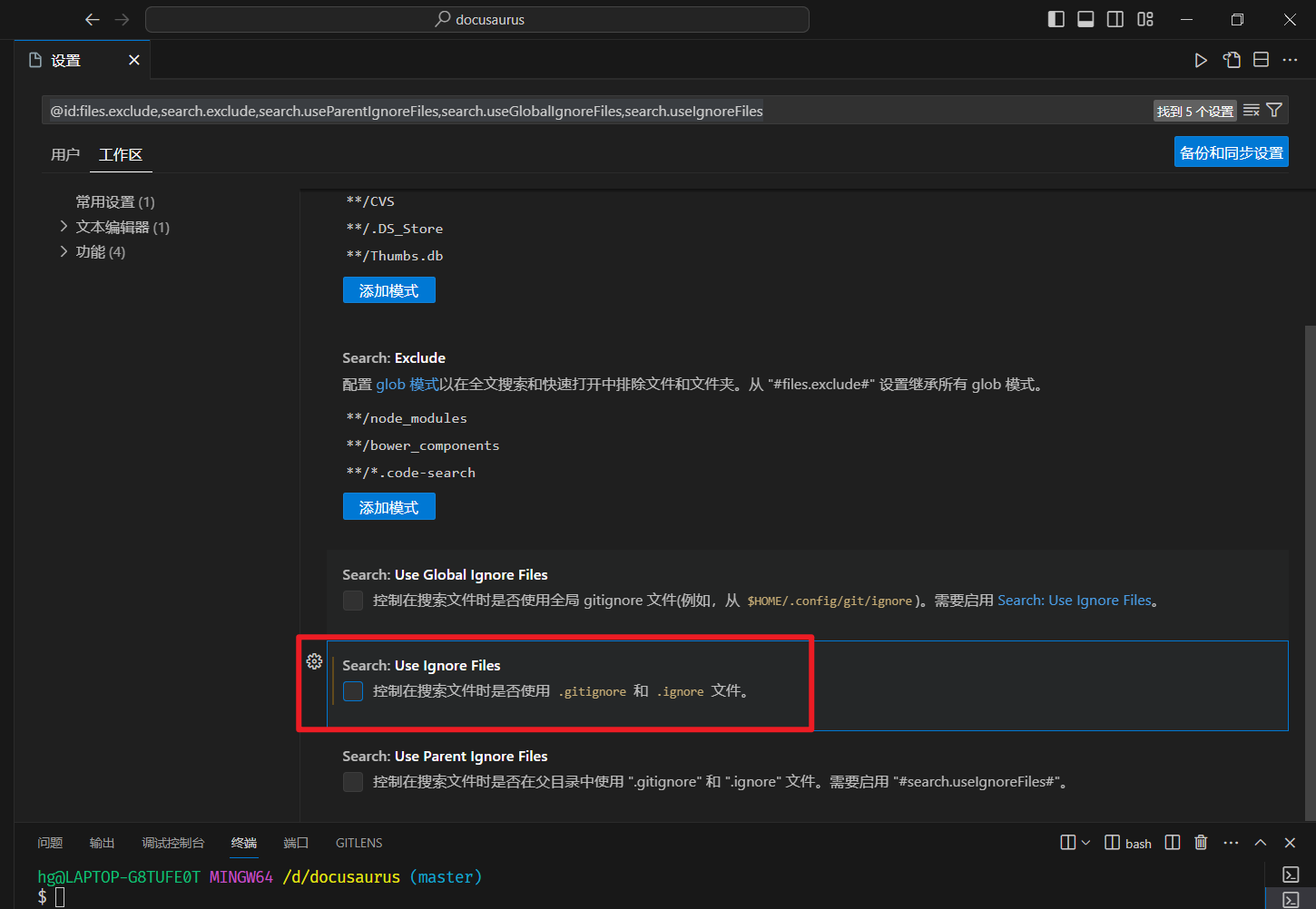The width and height of the screenshot is (1316, 909).
Task: Open the settings filter funnel icon
Action: pyautogui.click(x=1274, y=111)
